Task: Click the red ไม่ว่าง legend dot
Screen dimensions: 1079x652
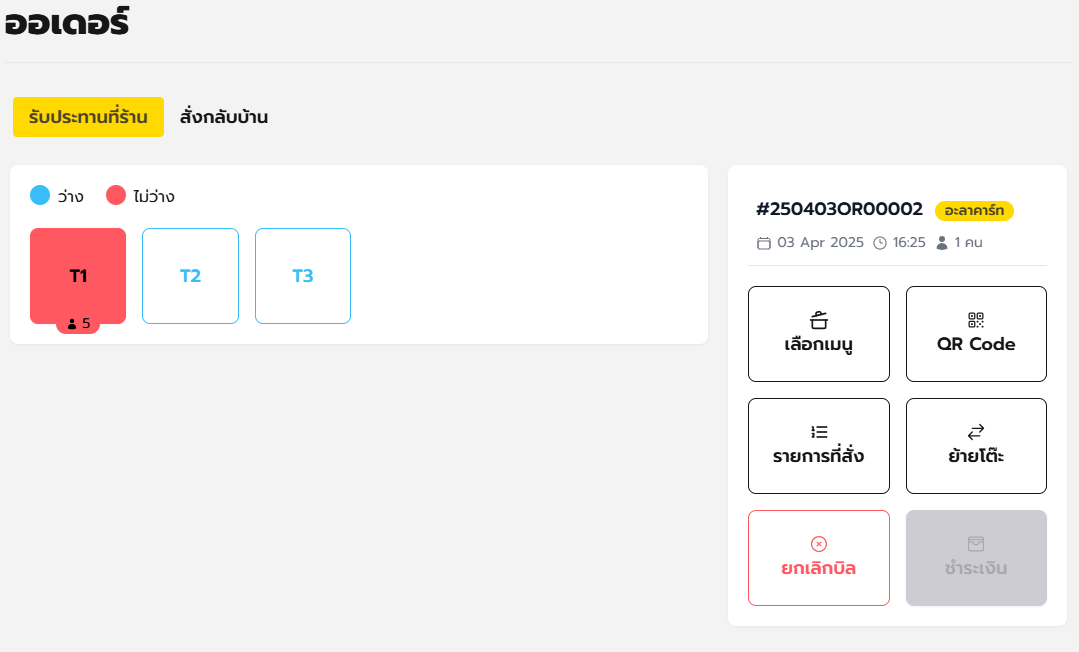Action: click(x=116, y=196)
